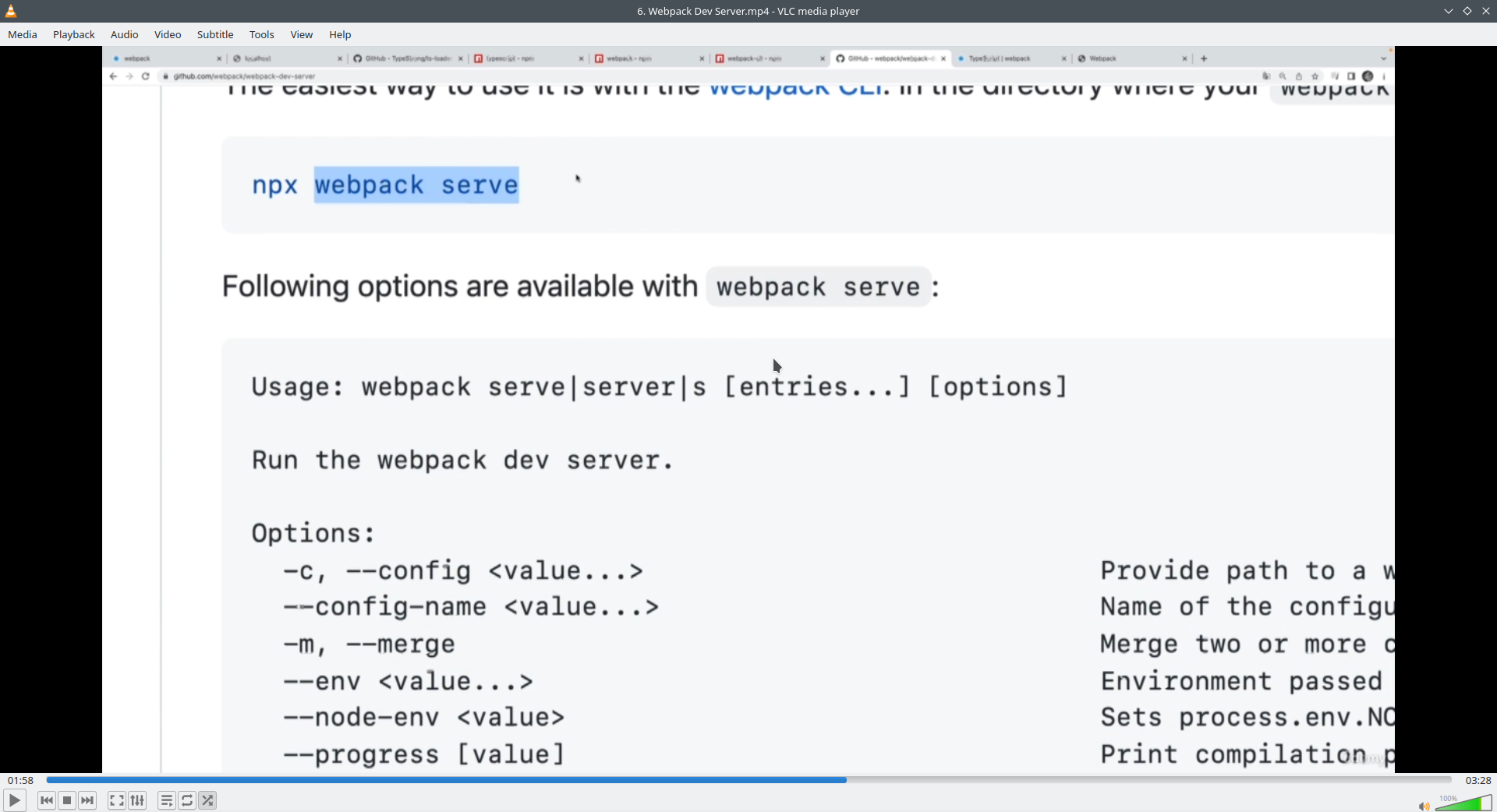Adjust the volume slider level
The width and height of the screenshot is (1497, 812).
coord(1463,803)
